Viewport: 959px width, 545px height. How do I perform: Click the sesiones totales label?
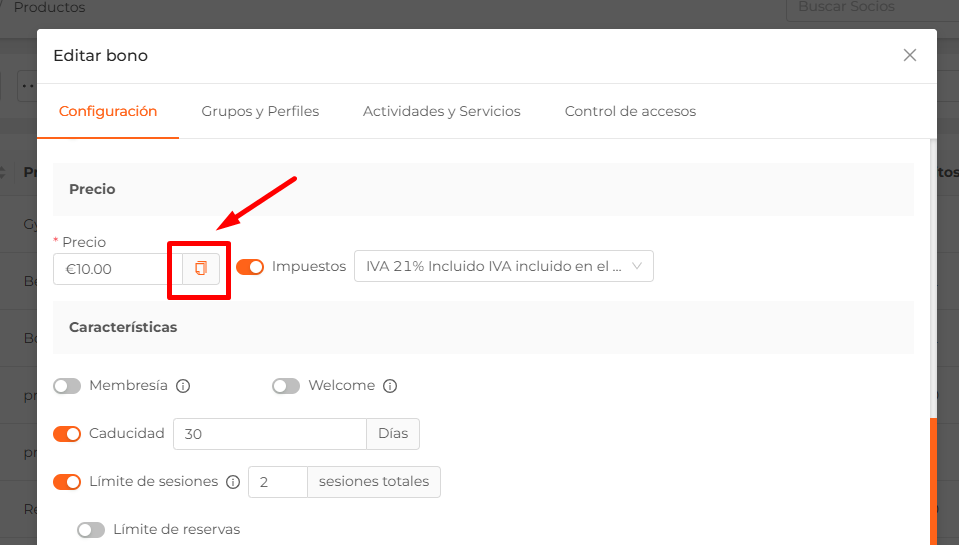[x=374, y=482]
